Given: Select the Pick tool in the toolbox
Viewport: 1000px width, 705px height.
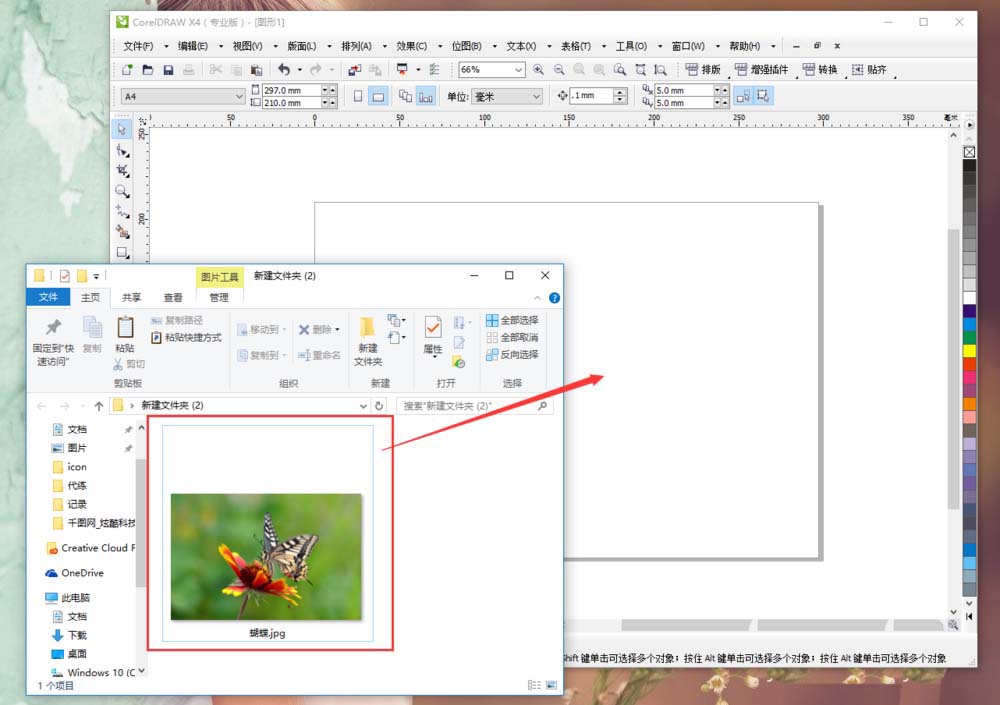Looking at the screenshot, I should (122, 129).
